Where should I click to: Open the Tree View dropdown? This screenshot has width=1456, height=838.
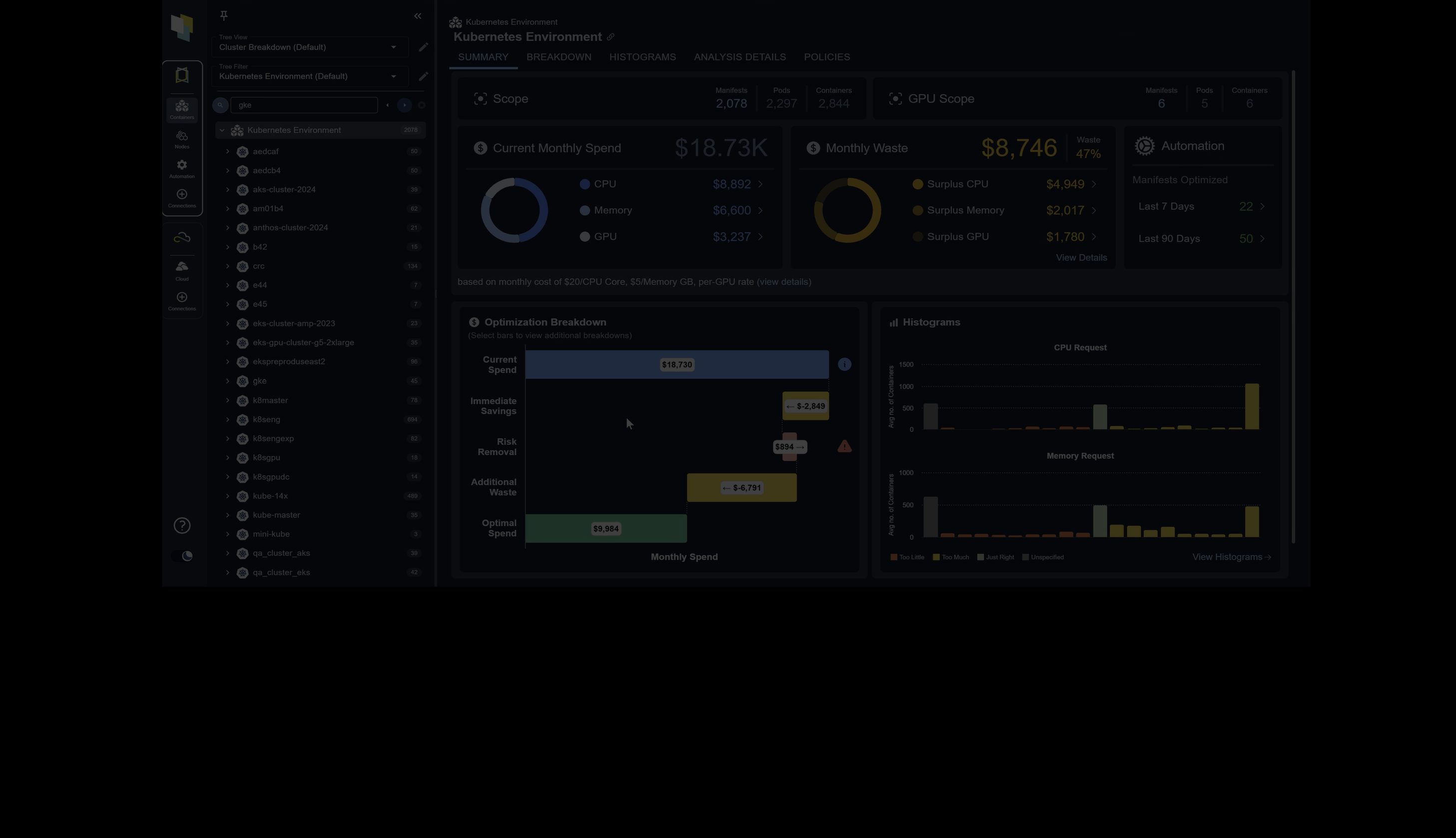310,47
